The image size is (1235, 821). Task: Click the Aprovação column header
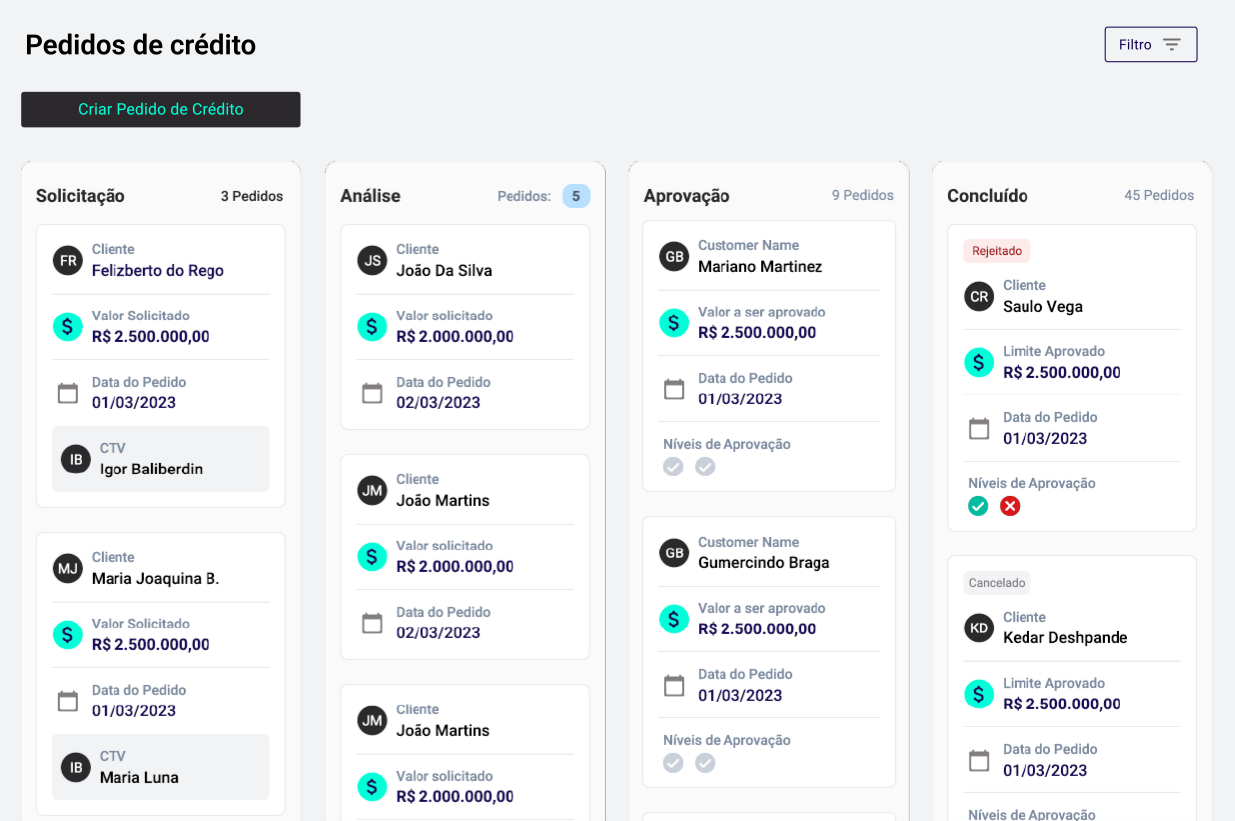pos(687,196)
